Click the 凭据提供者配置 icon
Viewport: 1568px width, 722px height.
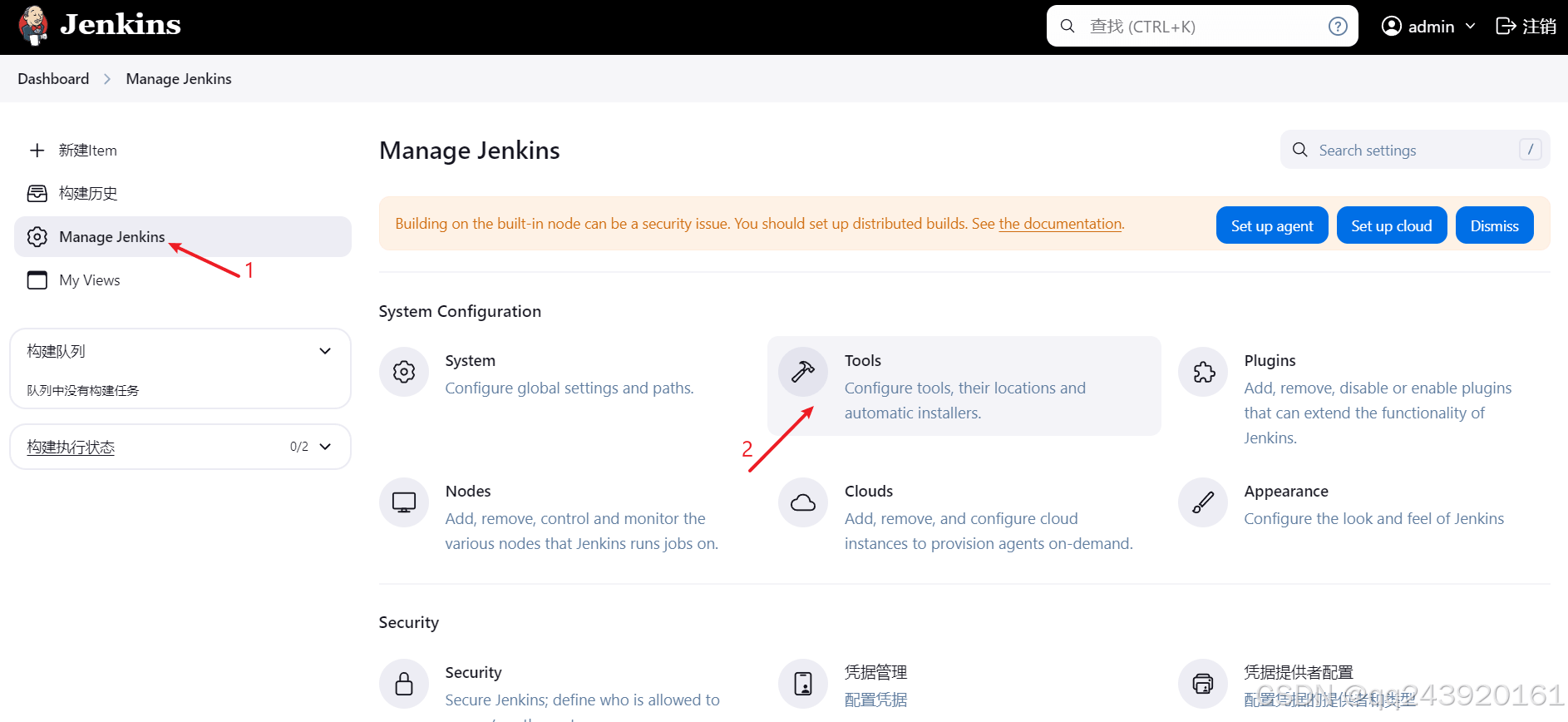point(1203,684)
